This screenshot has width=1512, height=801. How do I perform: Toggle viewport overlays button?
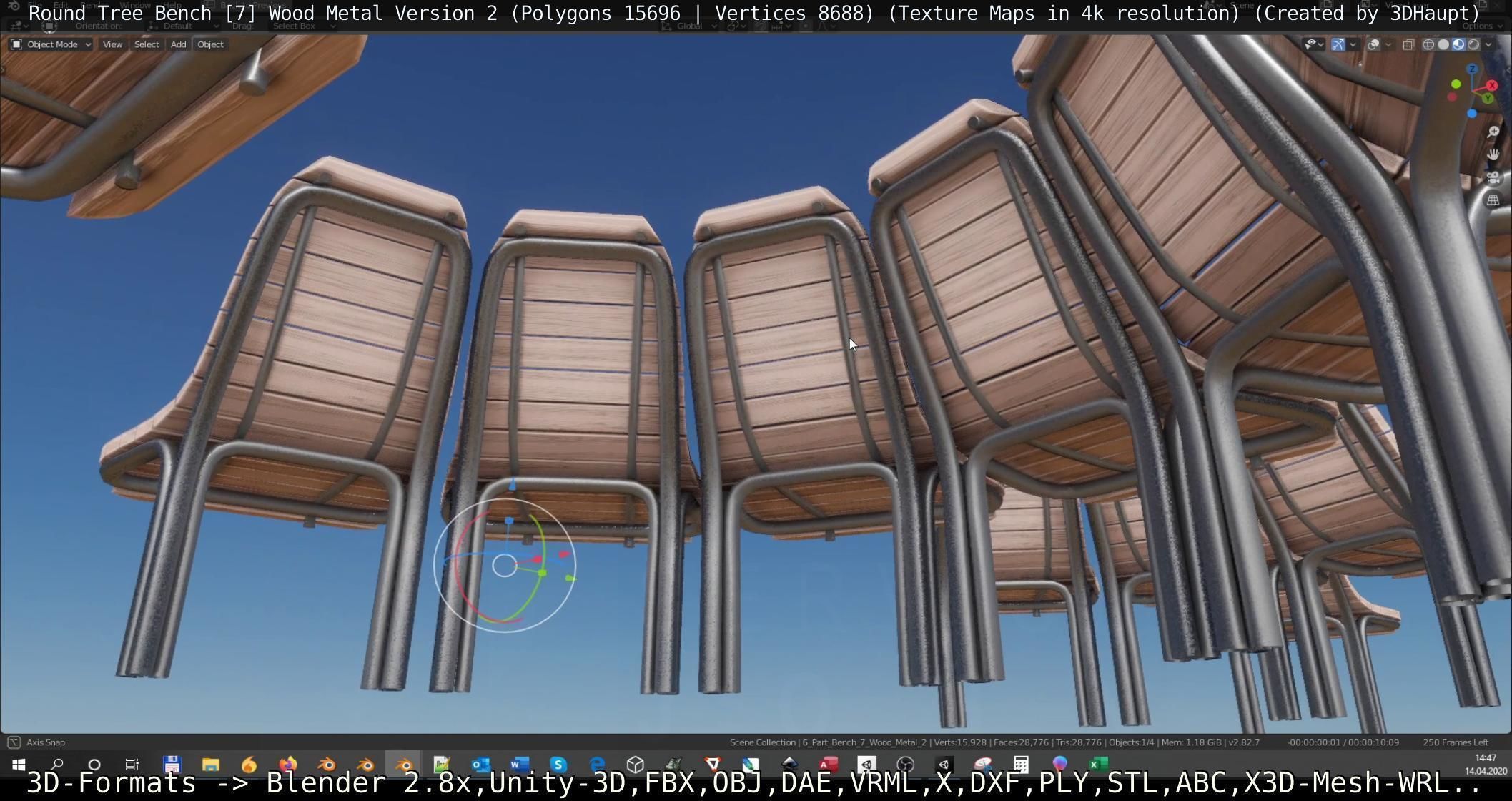(1373, 44)
